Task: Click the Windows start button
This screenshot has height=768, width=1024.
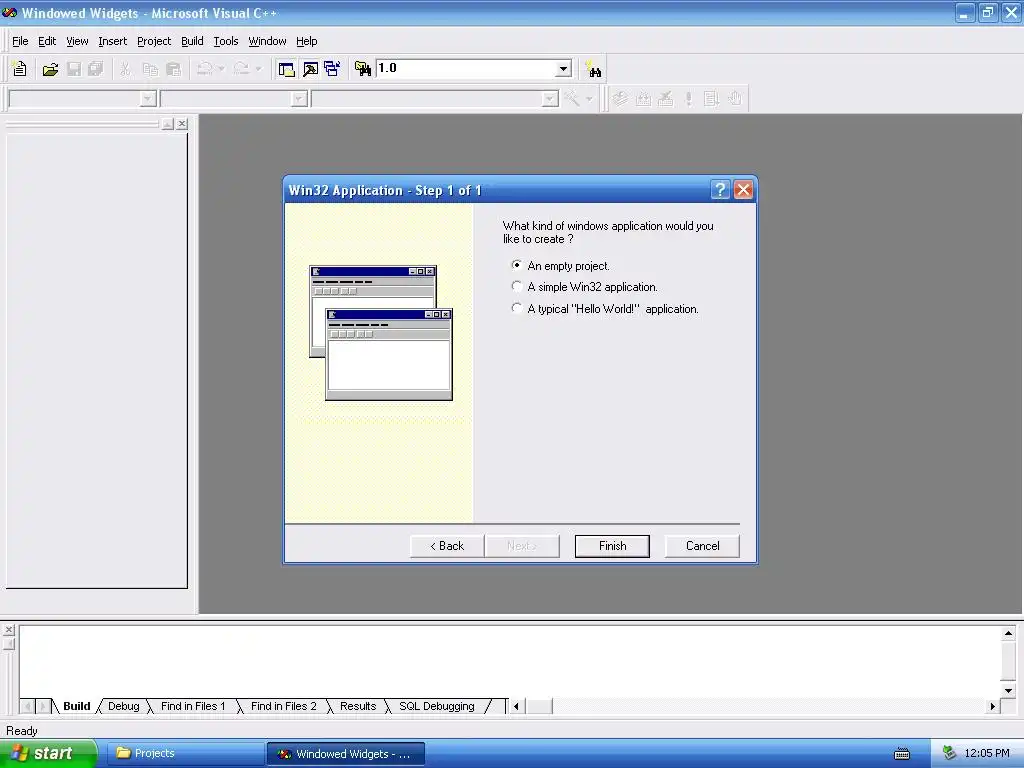Action: (48, 753)
